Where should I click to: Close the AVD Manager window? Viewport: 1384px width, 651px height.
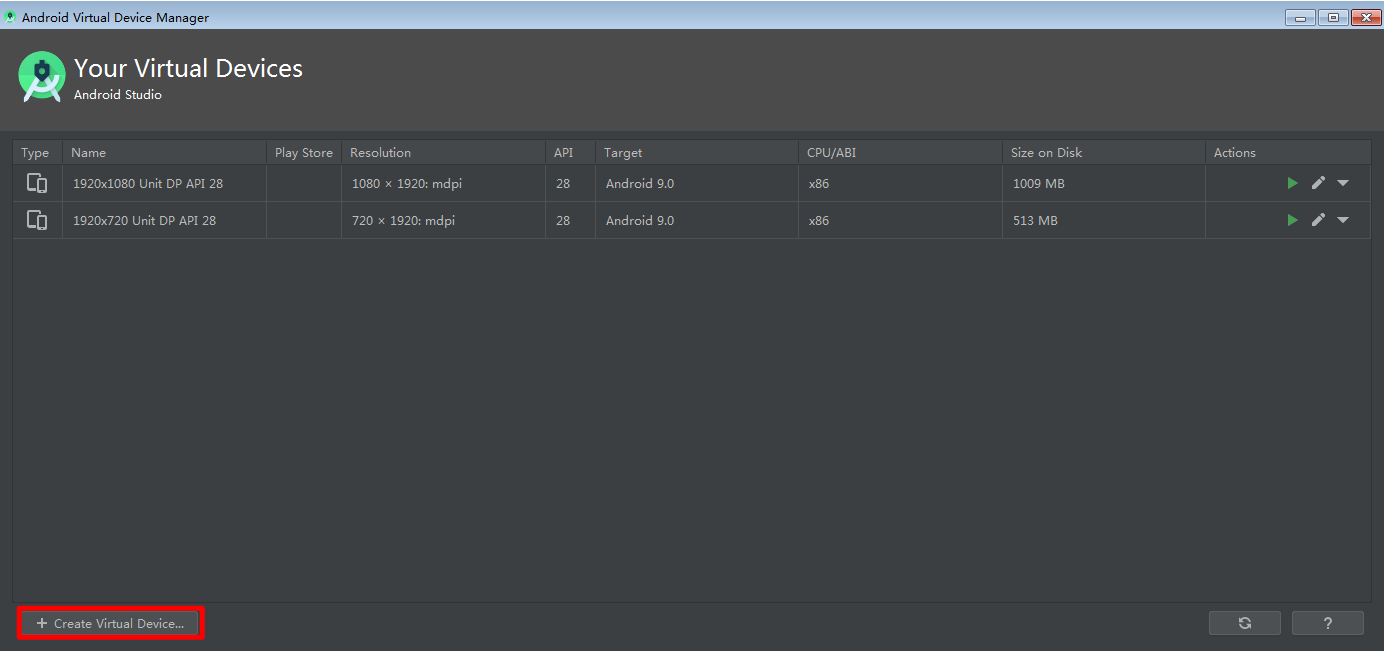pyautogui.click(x=1364, y=17)
